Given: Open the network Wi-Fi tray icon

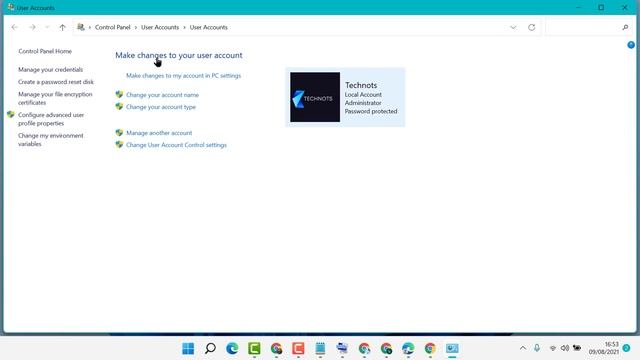Looking at the screenshot, I should (x=553, y=348).
